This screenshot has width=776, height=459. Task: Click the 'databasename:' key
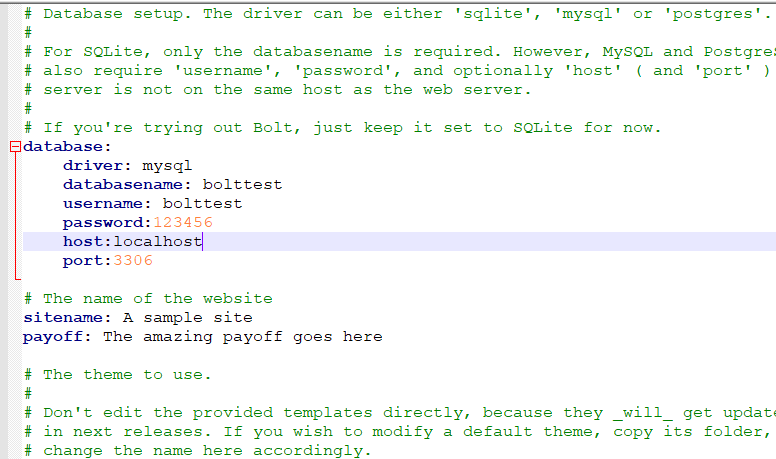point(127,185)
